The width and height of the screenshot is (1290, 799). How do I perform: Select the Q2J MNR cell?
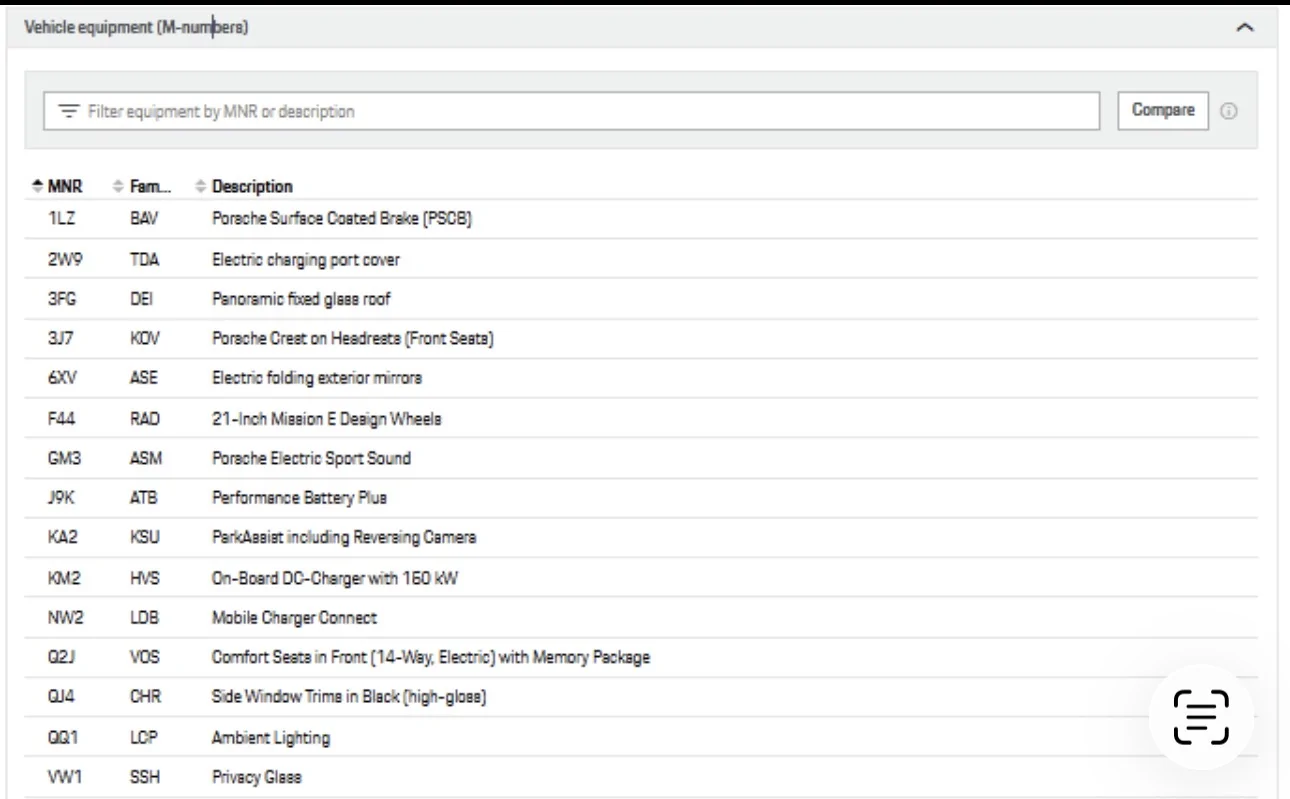[x=62, y=657]
